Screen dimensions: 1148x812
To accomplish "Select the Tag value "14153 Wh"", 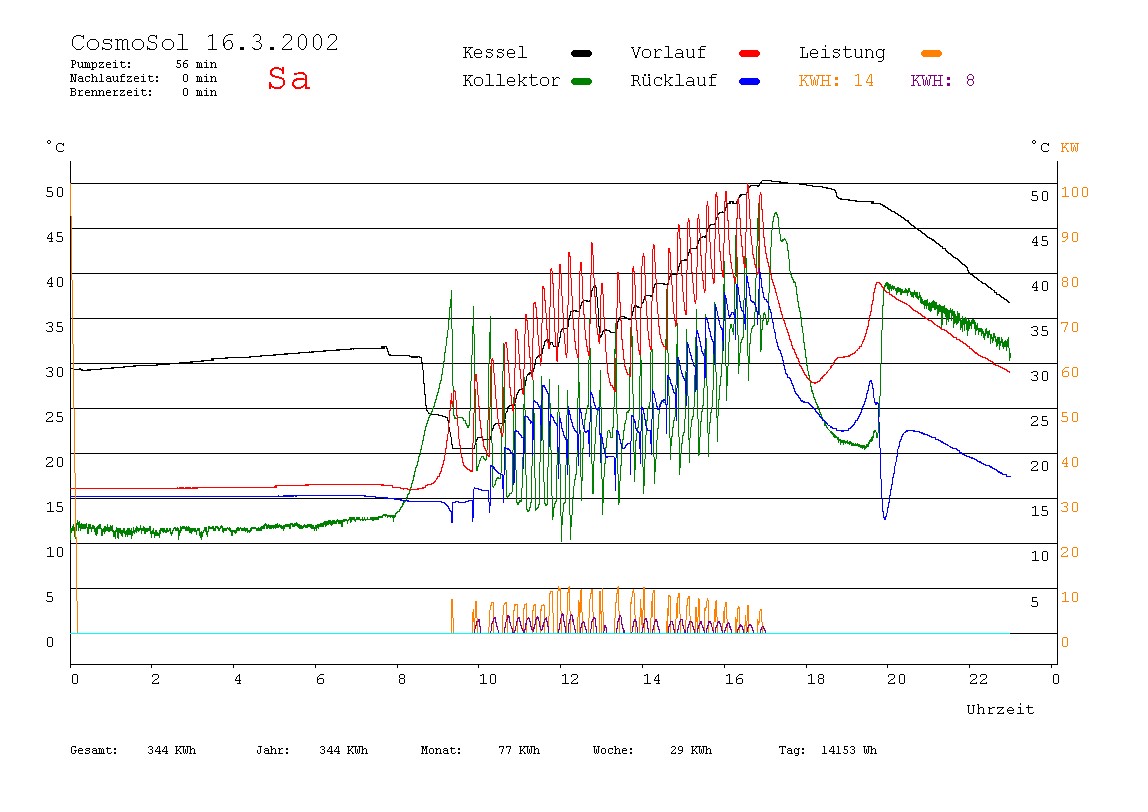I will [849, 750].
